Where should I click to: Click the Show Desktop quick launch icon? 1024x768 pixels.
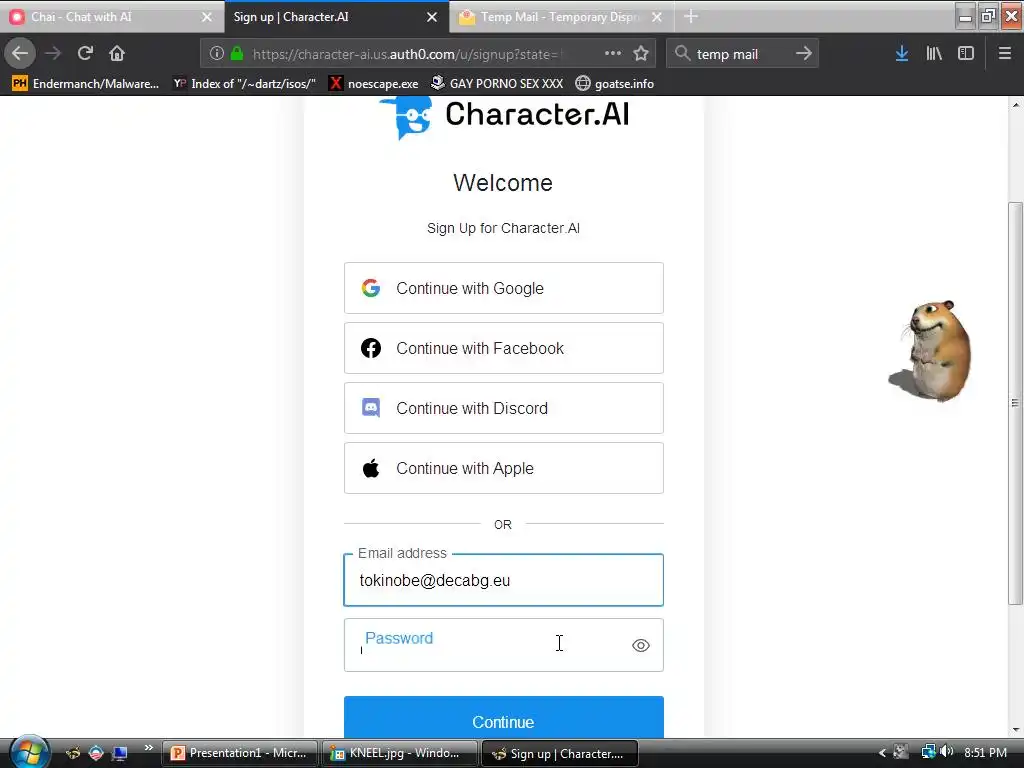120,753
